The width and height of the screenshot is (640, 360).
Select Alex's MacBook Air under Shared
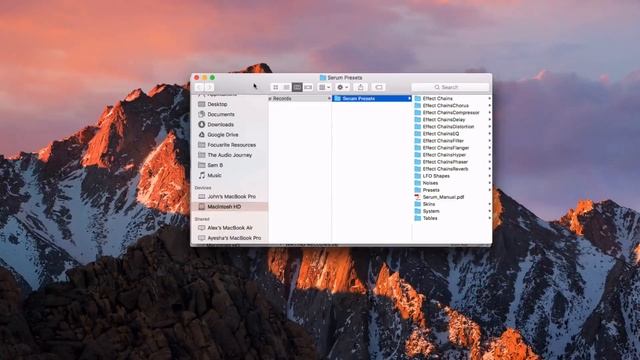click(x=229, y=228)
